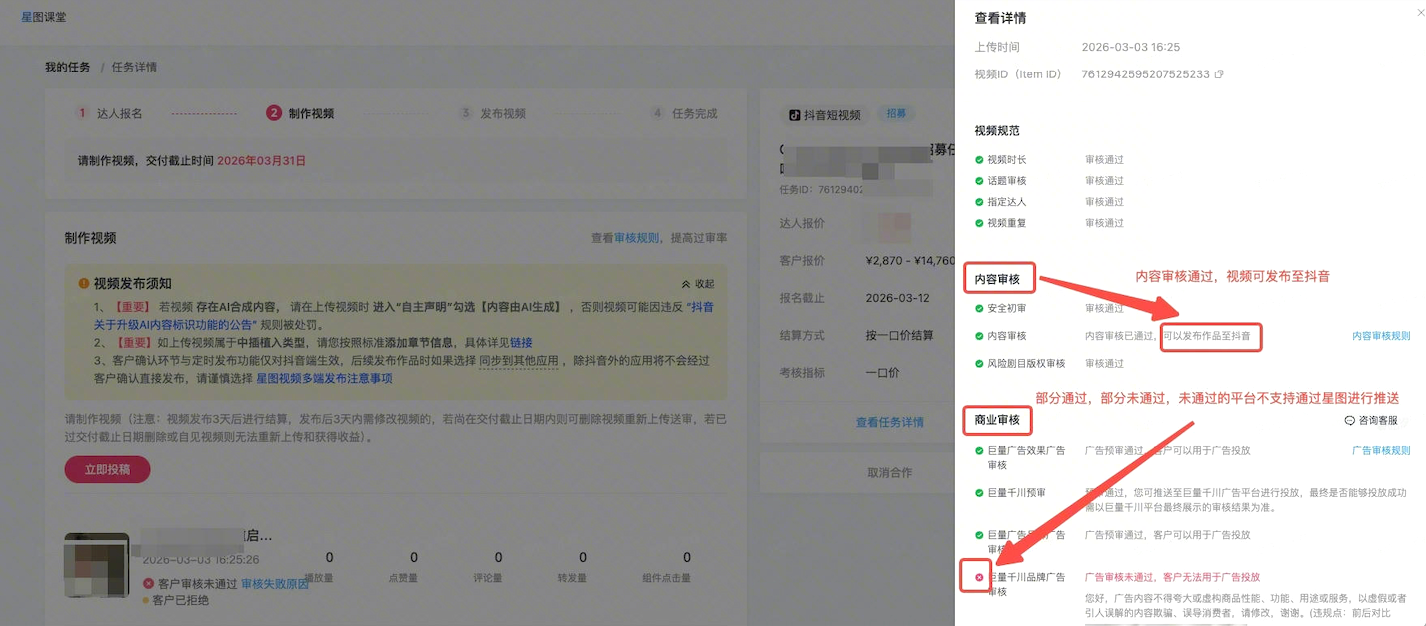Go back to 我的任务 breadcrumb
Image resolution: width=1426 pixels, height=626 pixels.
[67, 67]
